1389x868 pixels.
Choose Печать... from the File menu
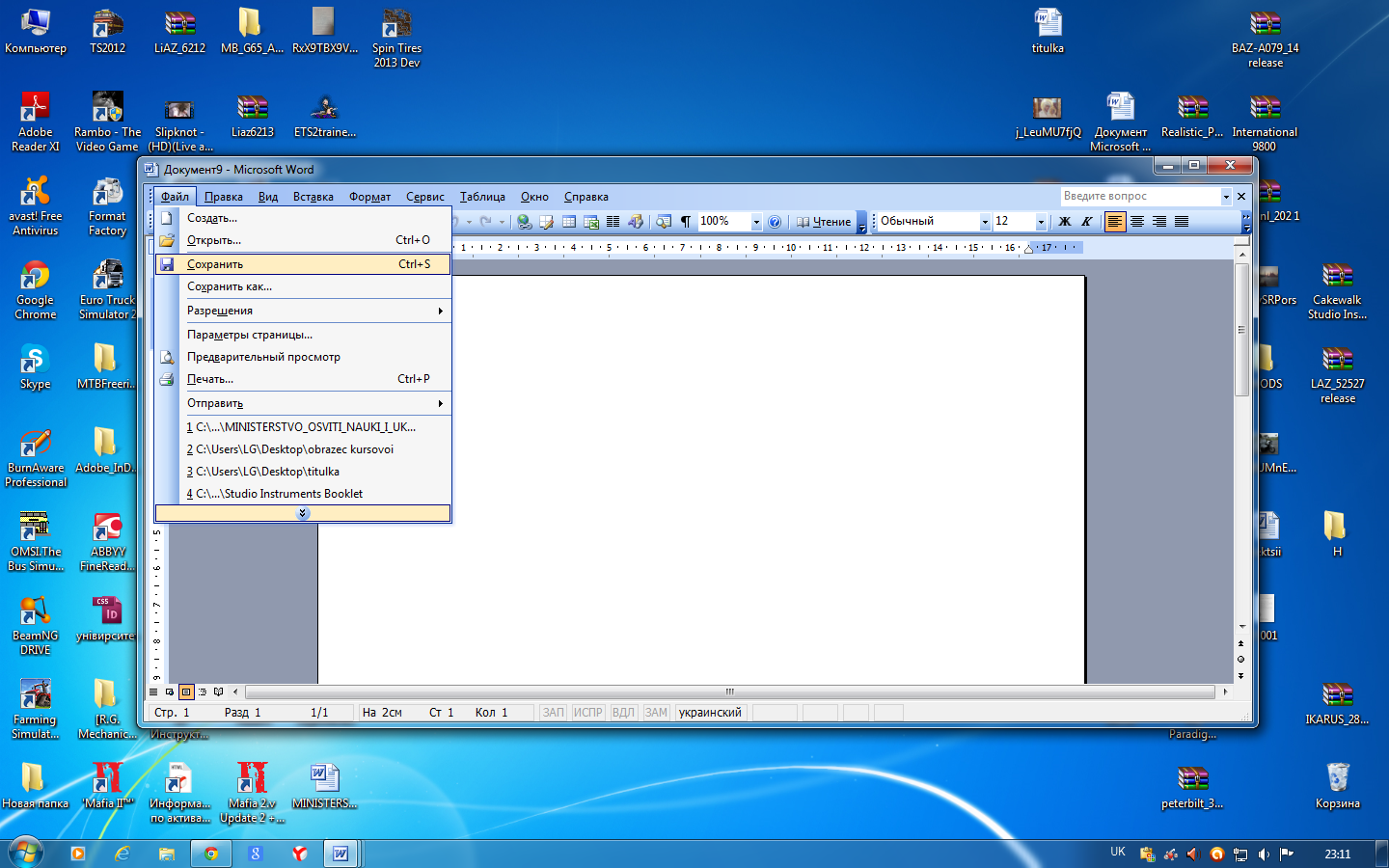pyautogui.click(x=303, y=379)
